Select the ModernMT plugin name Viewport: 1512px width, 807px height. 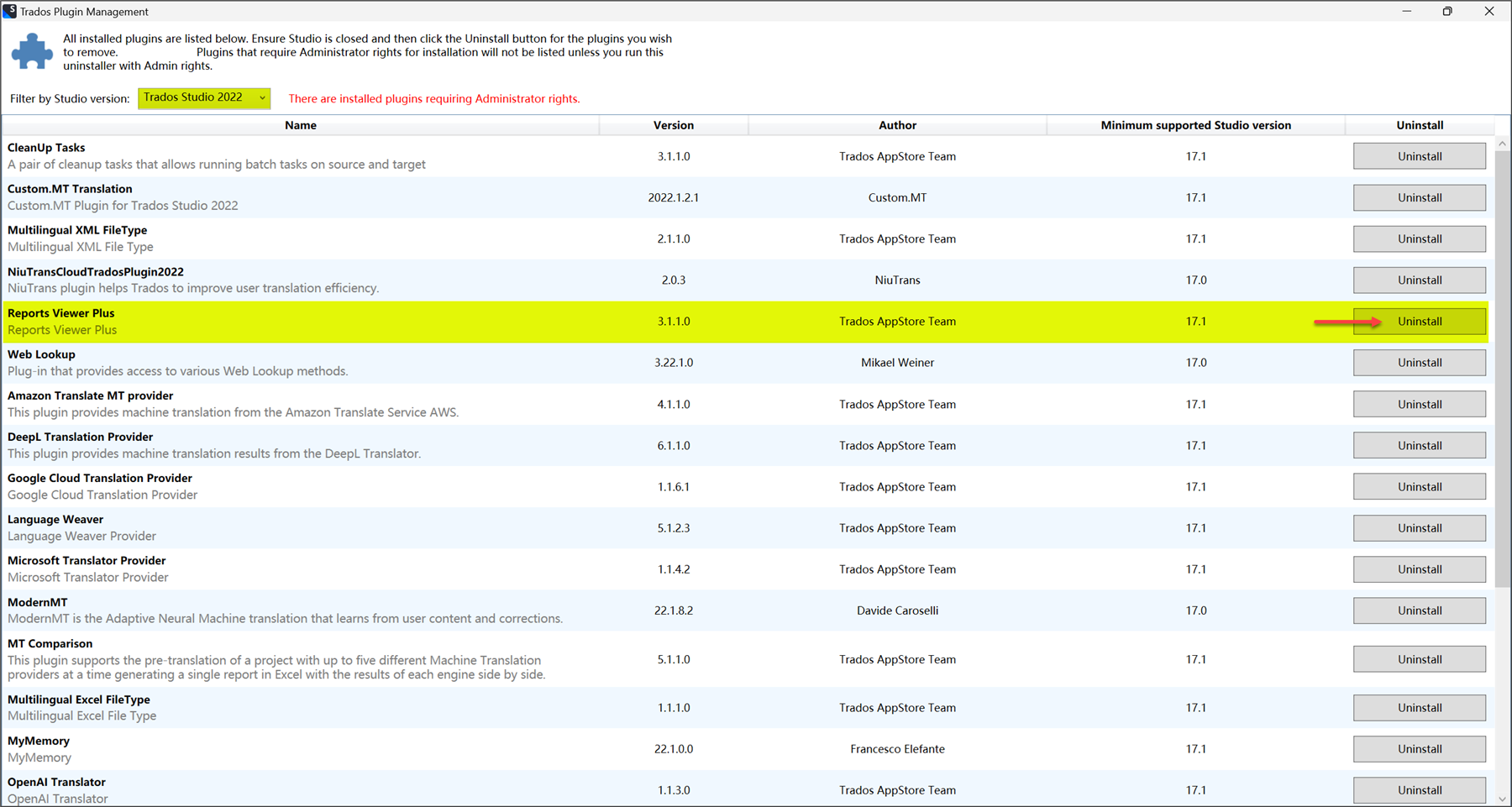pyautogui.click(x=37, y=602)
